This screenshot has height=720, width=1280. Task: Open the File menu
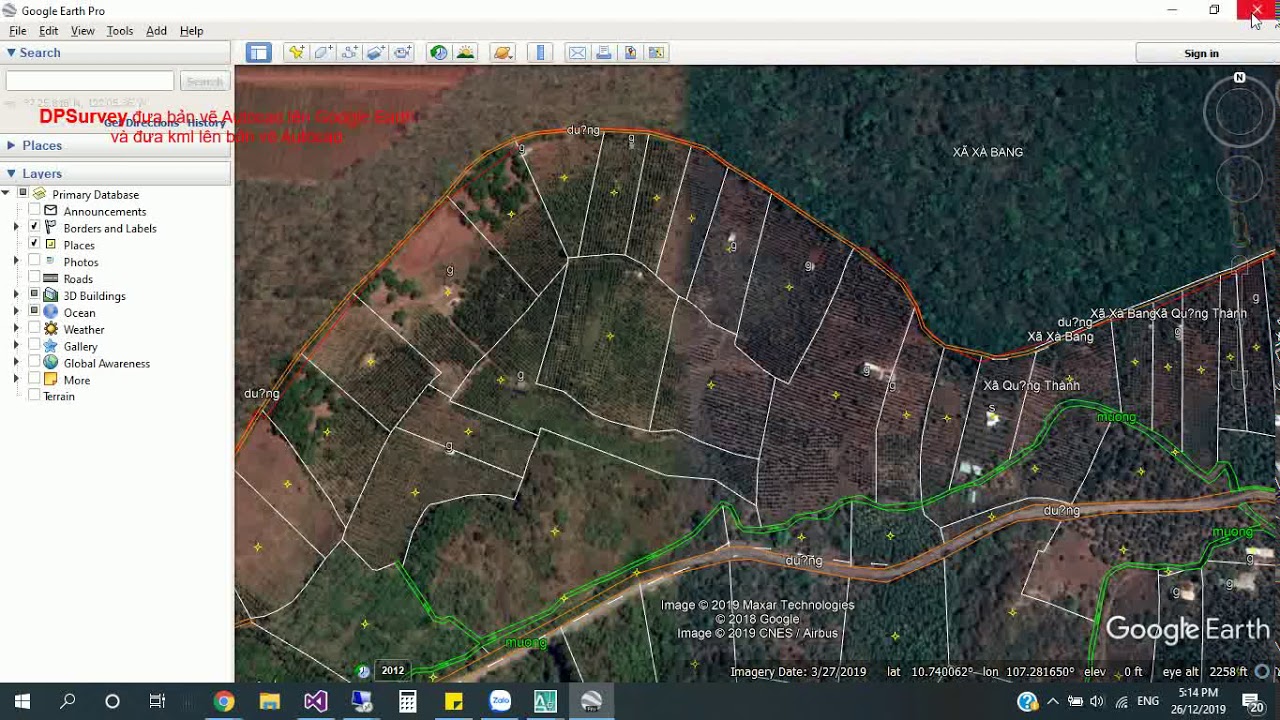[18, 31]
